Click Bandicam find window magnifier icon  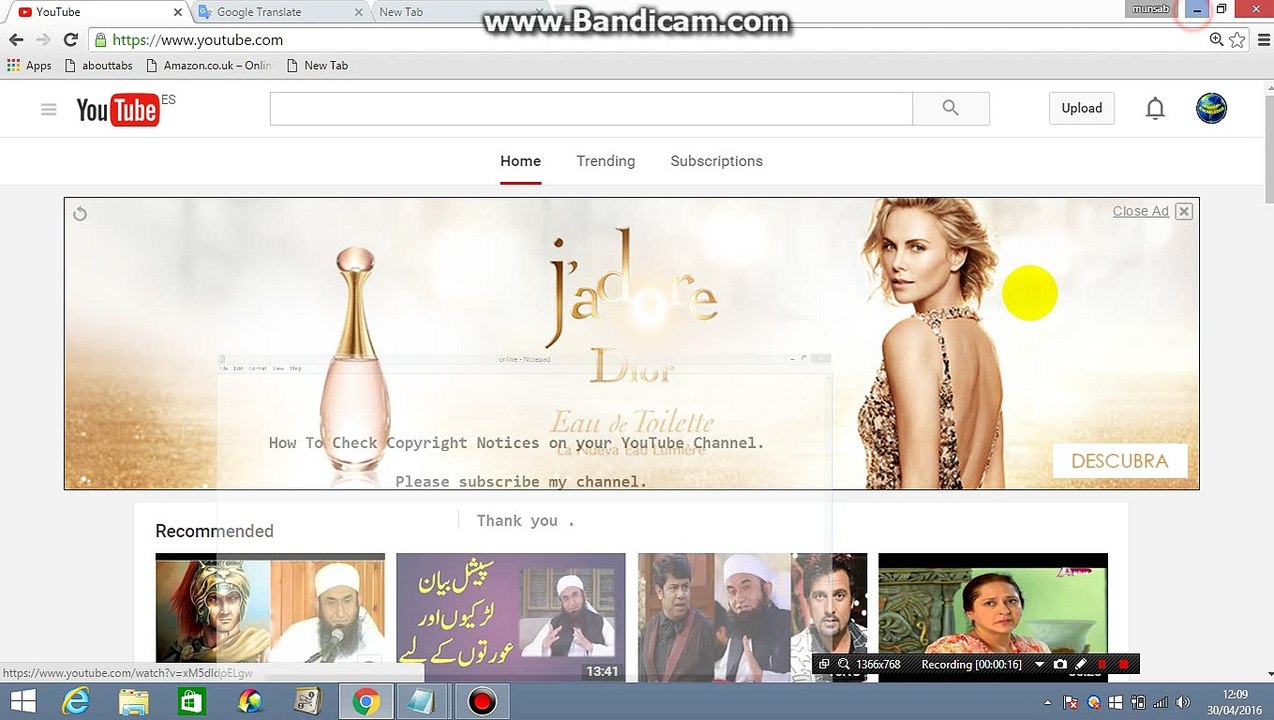click(844, 664)
